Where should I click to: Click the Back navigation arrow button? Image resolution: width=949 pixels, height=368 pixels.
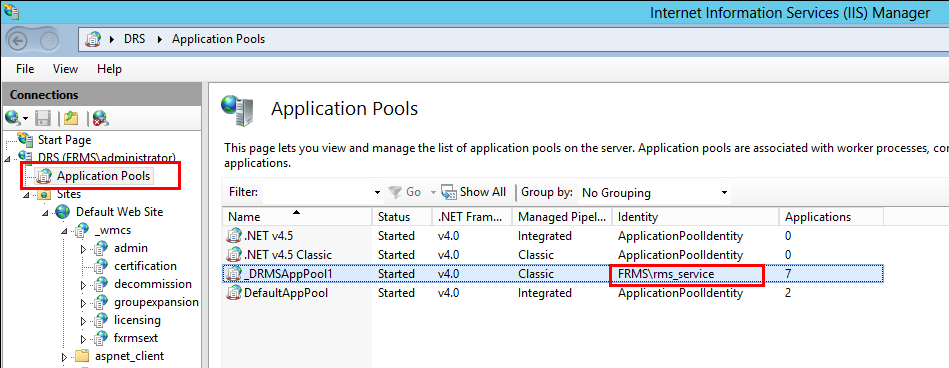18,40
